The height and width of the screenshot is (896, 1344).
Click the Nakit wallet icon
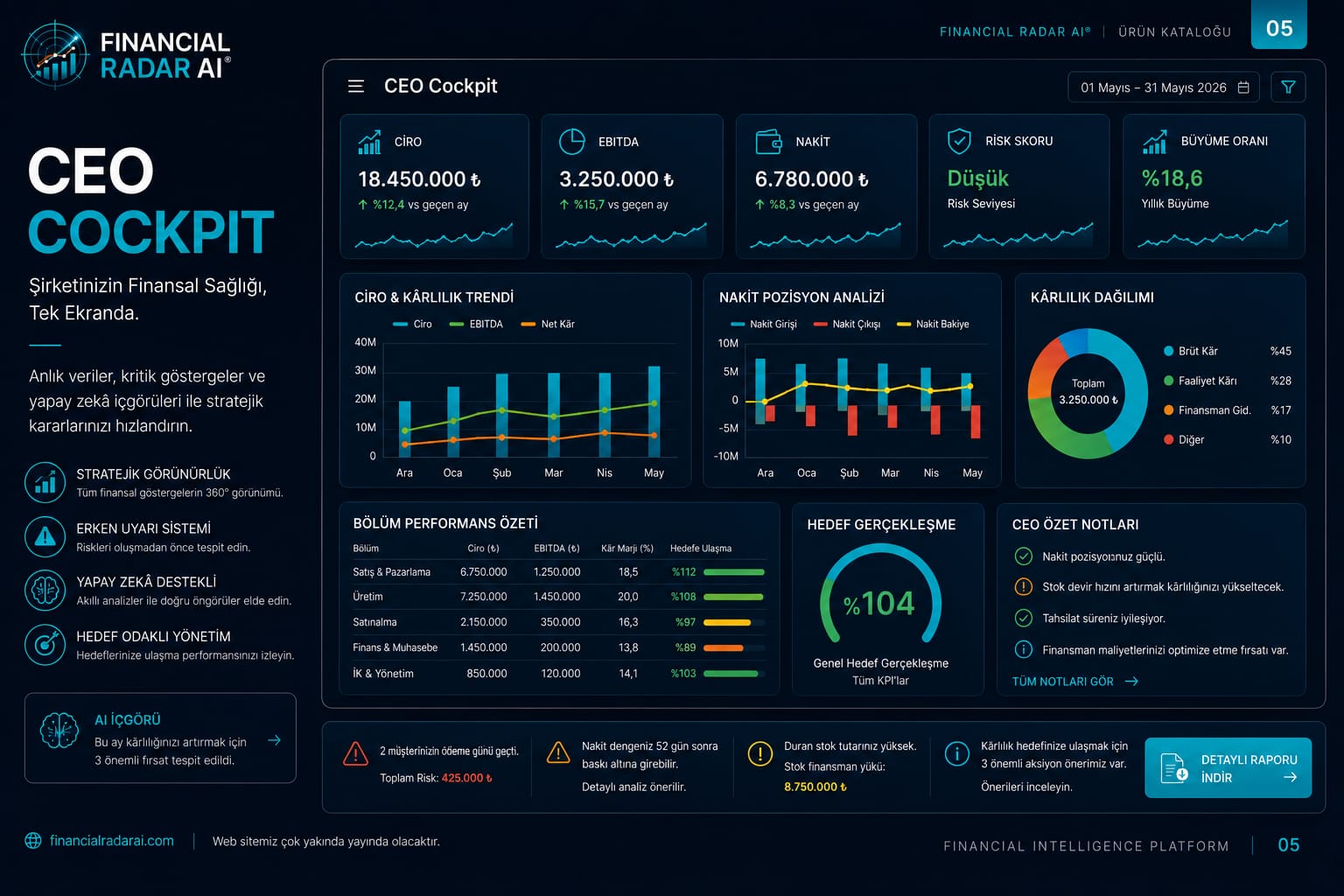pyautogui.click(x=768, y=142)
